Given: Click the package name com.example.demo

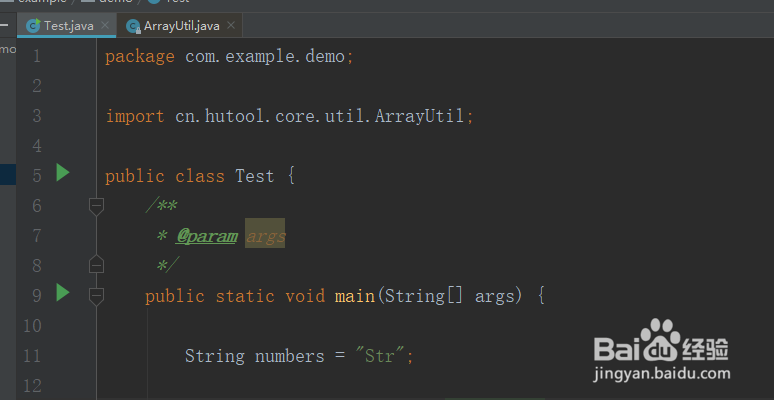Looking at the screenshot, I should (x=265, y=56).
